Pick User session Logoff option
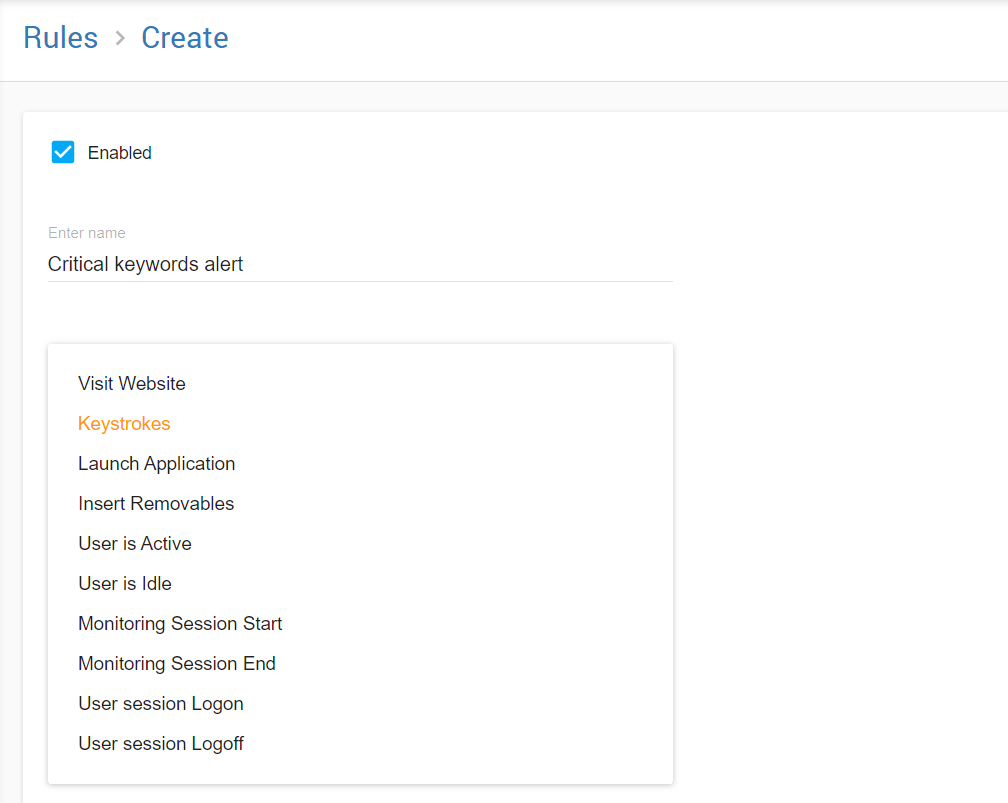 [161, 744]
